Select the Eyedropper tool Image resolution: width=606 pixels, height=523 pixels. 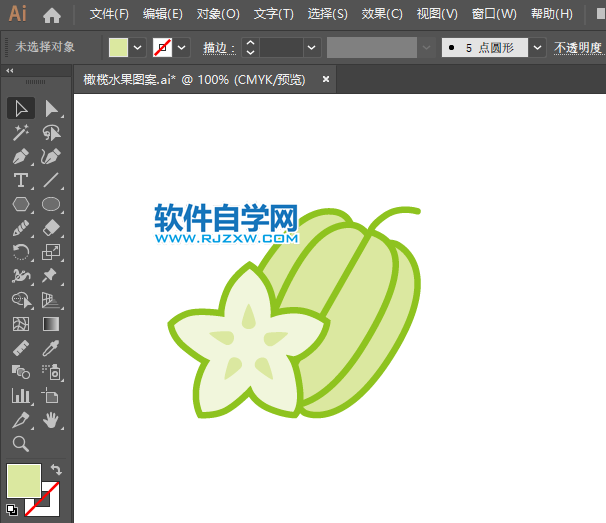pos(51,348)
